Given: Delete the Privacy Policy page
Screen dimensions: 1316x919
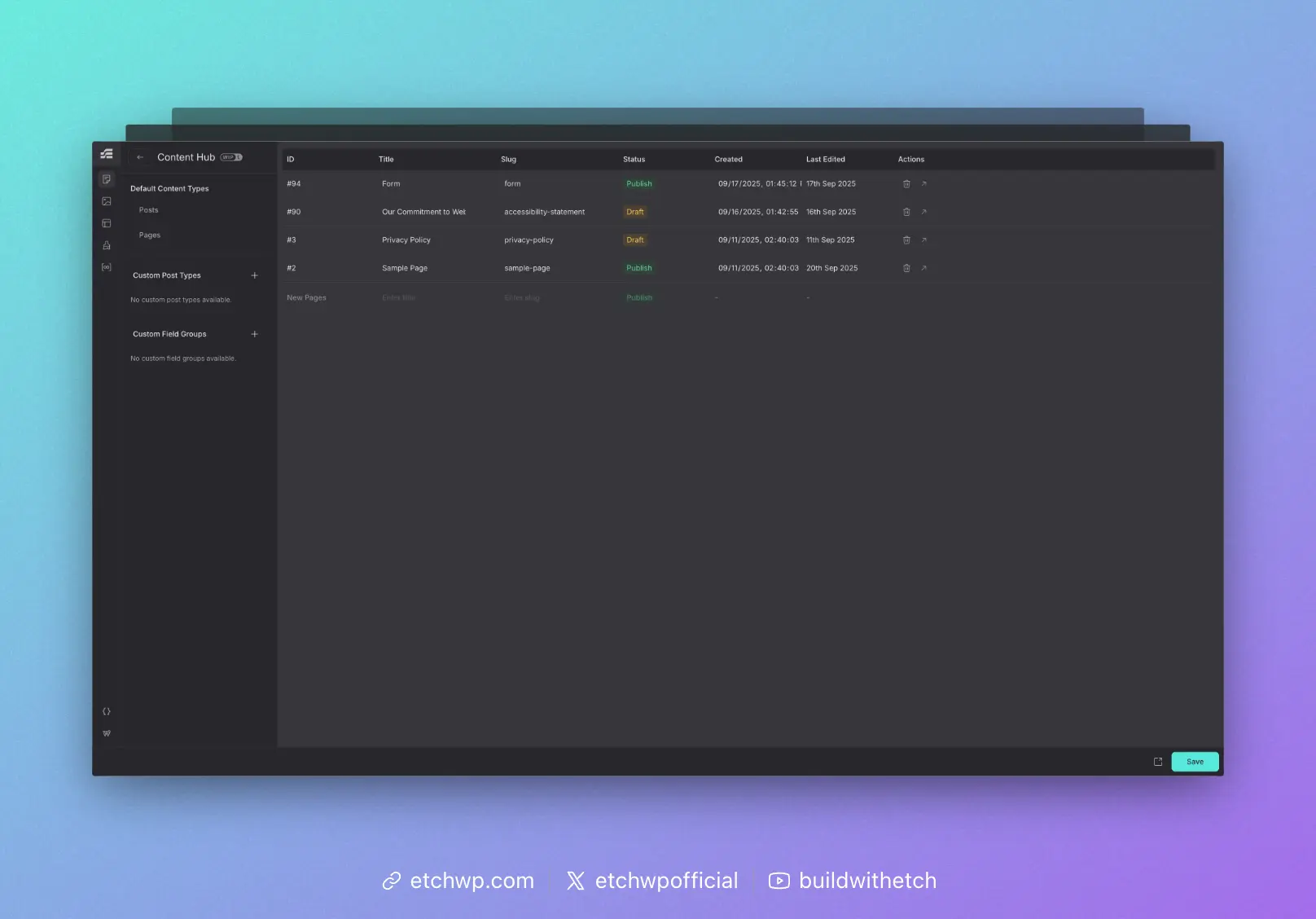Looking at the screenshot, I should click(x=906, y=240).
